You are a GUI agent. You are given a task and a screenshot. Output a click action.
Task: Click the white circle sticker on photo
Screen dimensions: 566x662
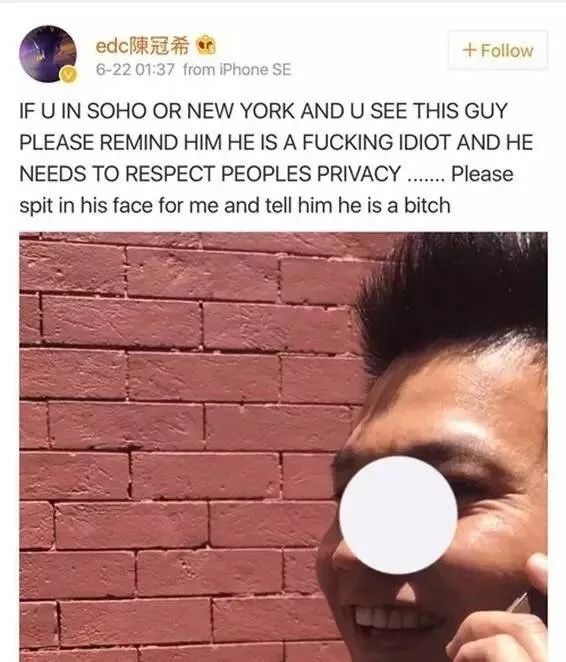click(x=398, y=515)
